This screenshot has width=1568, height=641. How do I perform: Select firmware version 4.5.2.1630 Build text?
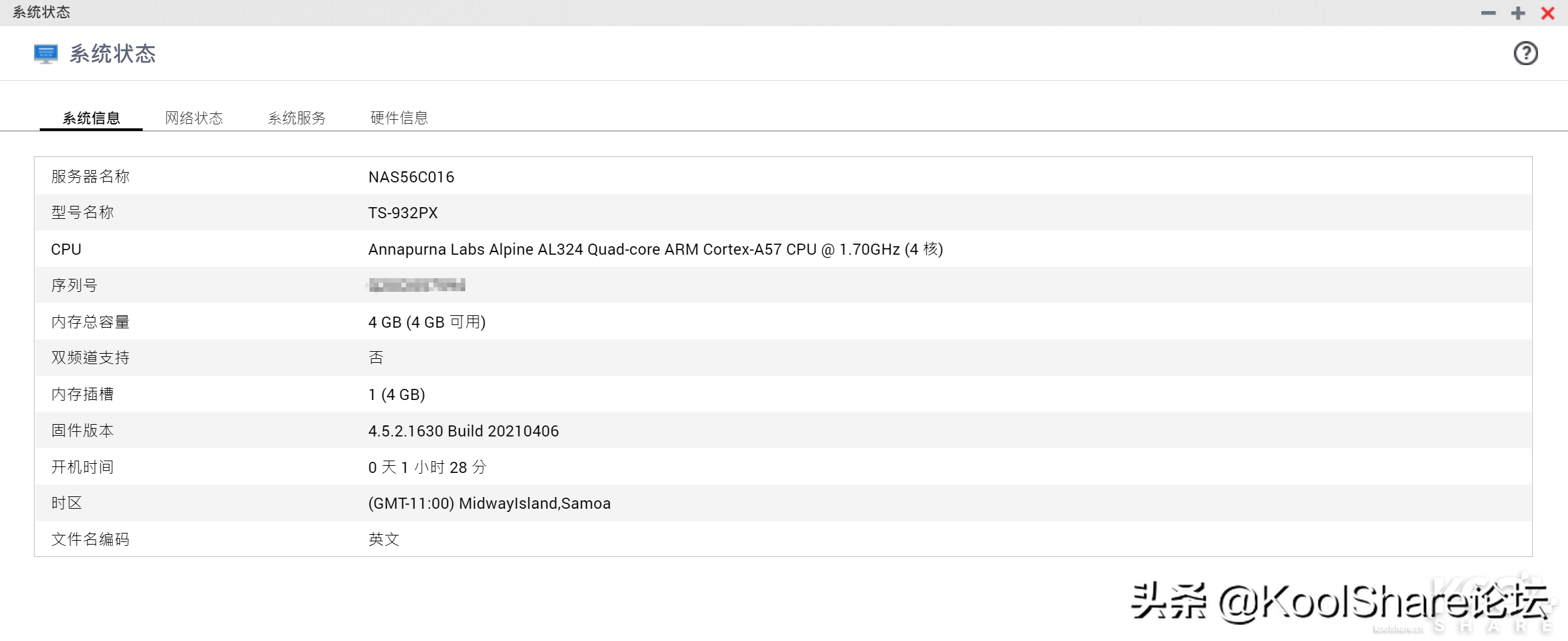(463, 431)
